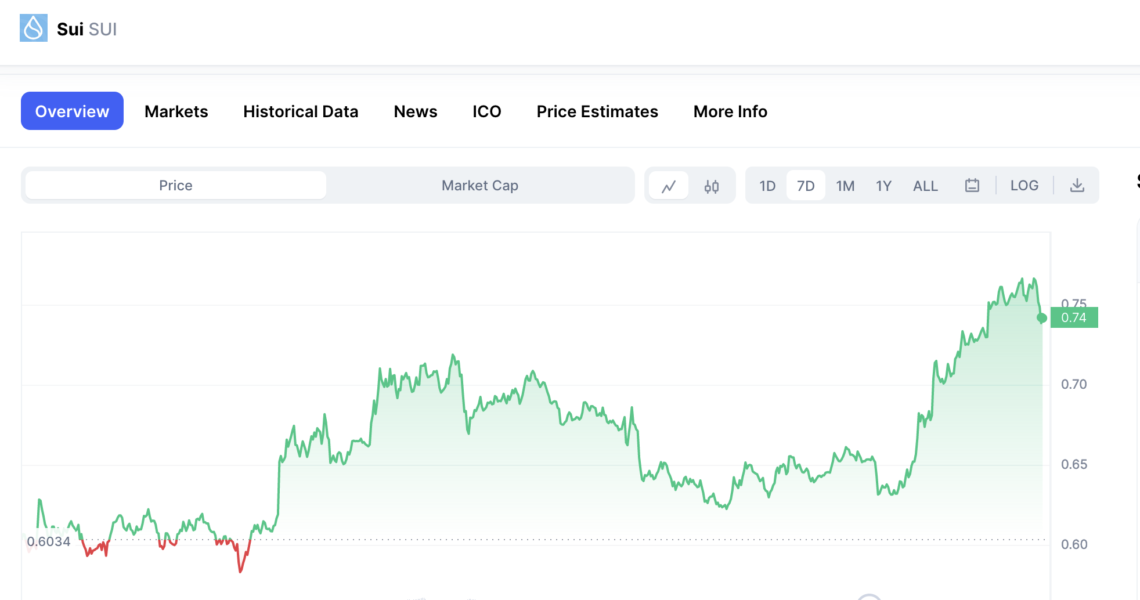Screen dimensions: 1140x600
Task: Open the News tab
Action: click(416, 111)
